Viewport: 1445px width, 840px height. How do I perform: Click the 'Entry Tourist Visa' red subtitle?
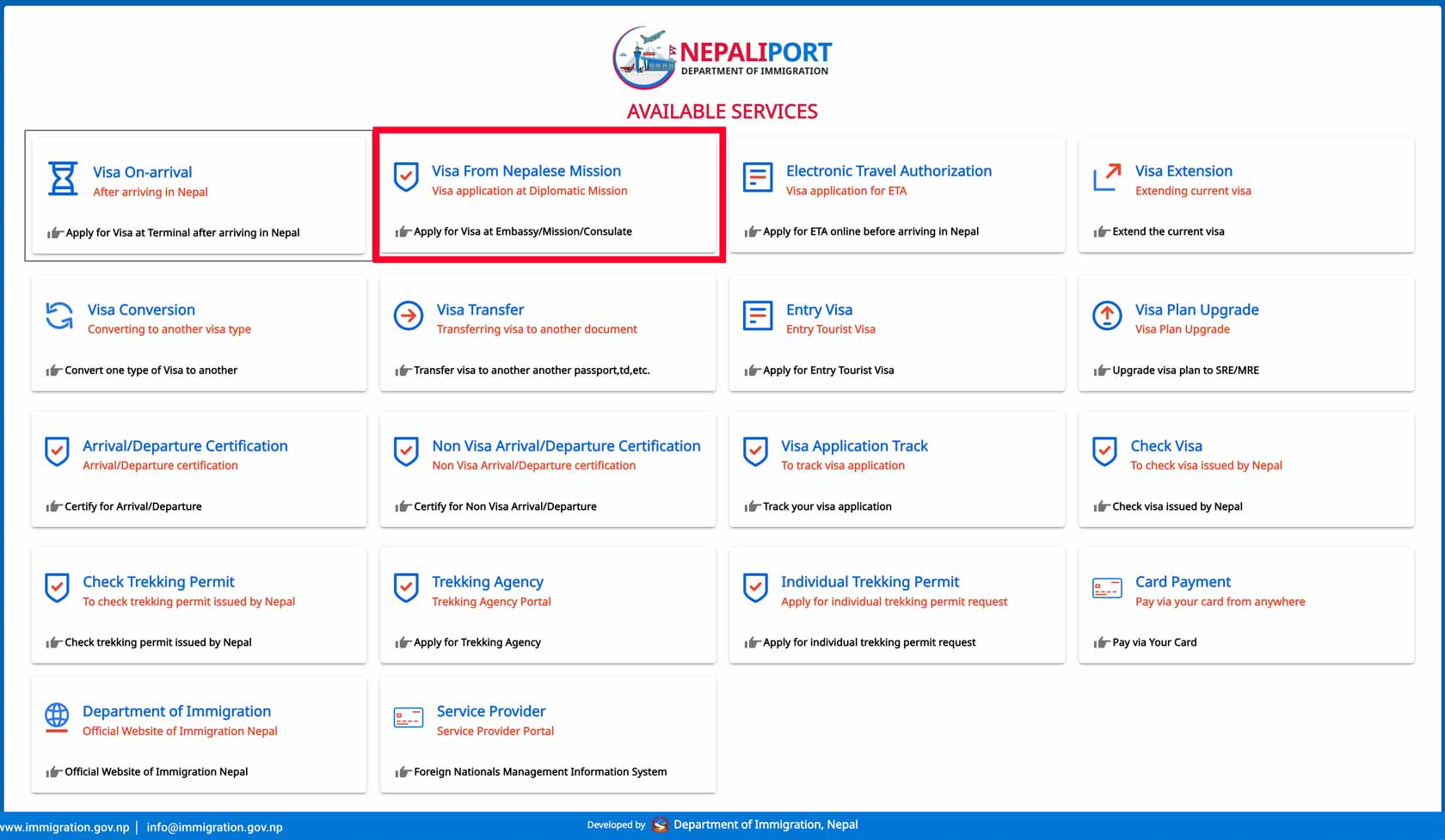point(831,329)
